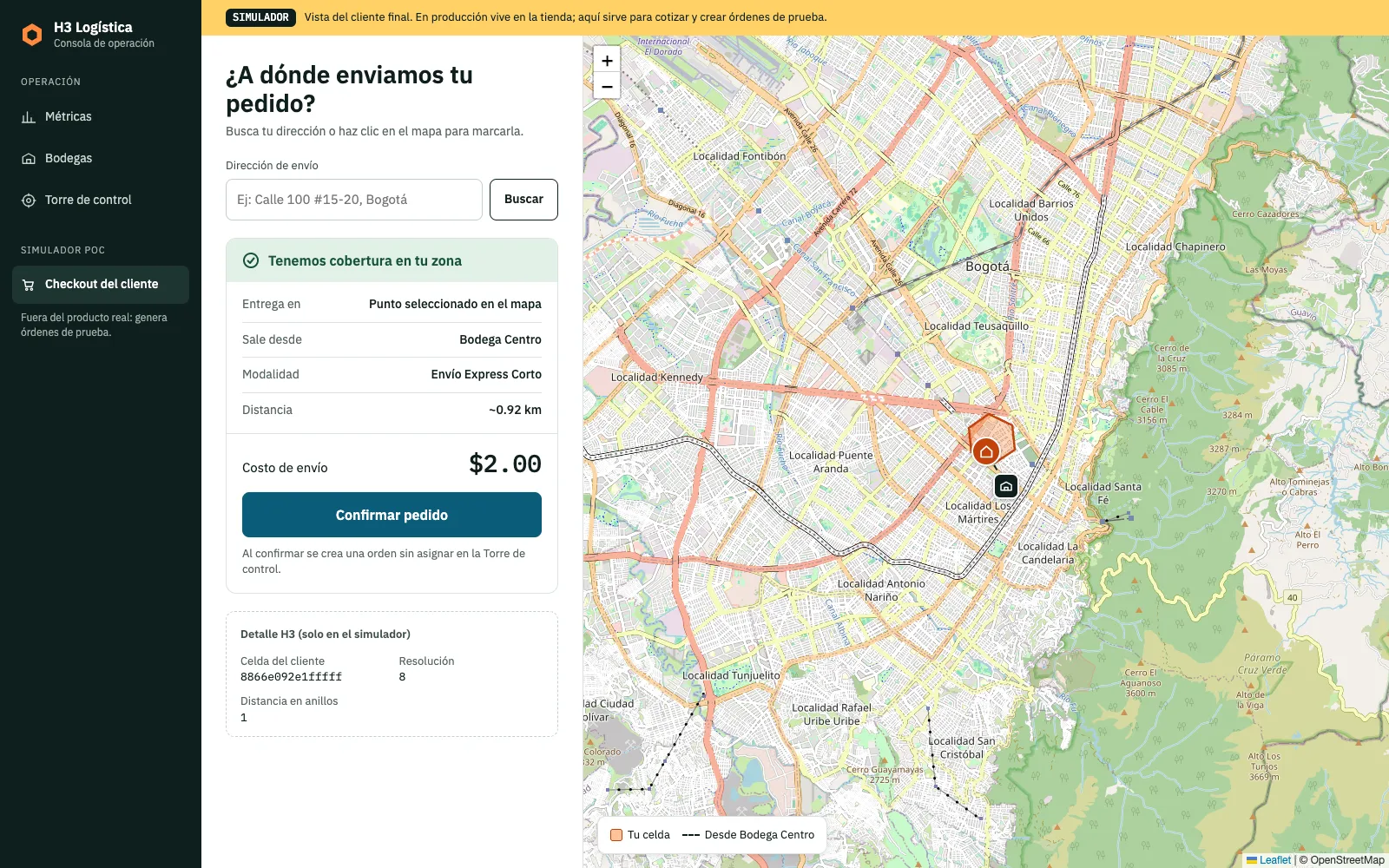
Task: Click the Localidad Antonio Nariño map label
Action: point(881,590)
